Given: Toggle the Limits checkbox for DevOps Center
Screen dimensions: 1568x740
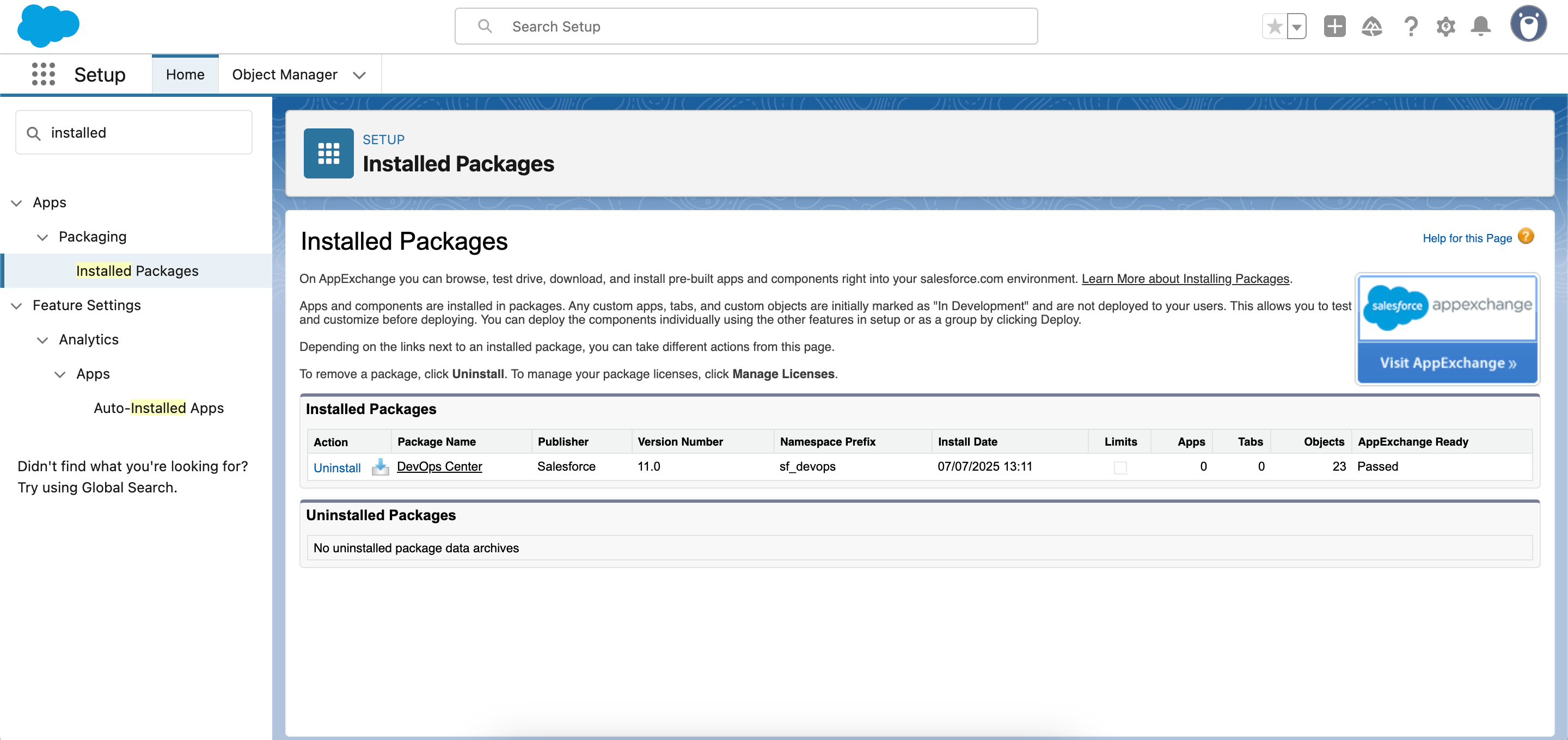Looking at the screenshot, I should click(x=1120, y=467).
